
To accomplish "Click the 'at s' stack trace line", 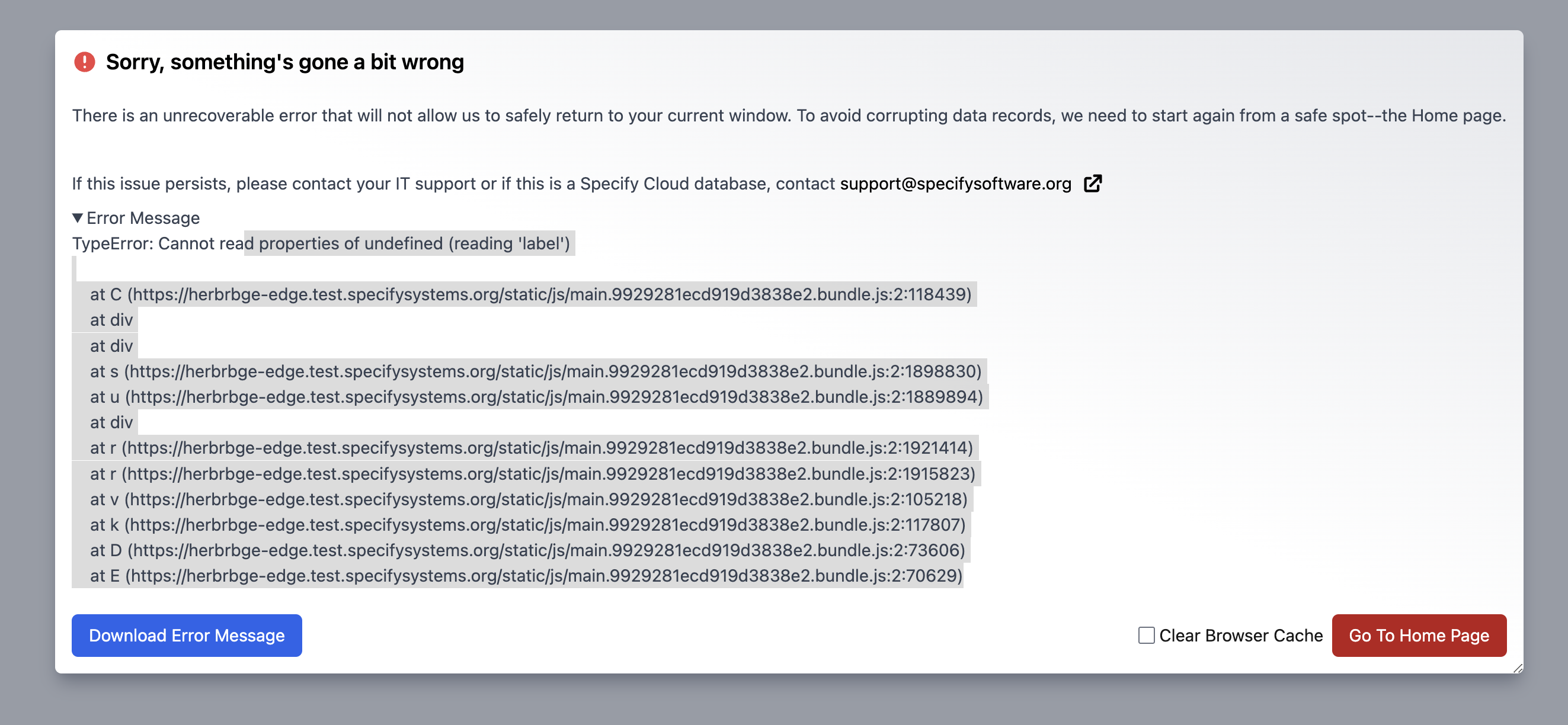I will (x=536, y=371).
